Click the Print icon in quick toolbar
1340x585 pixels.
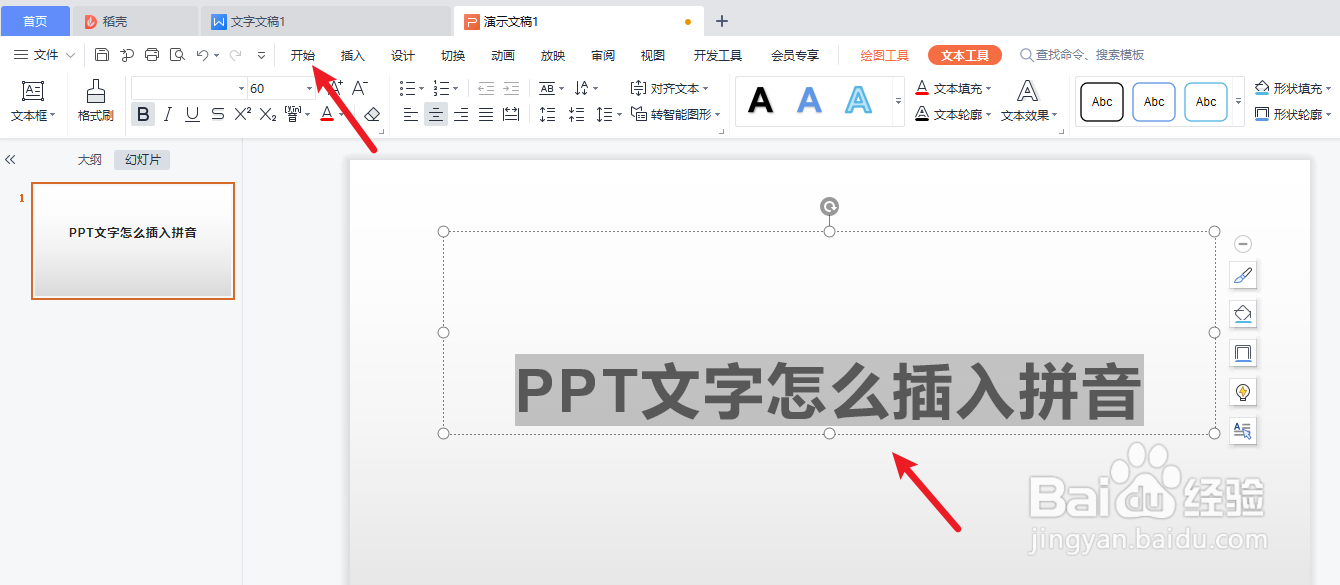pyautogui.click(x=152, y=55)
